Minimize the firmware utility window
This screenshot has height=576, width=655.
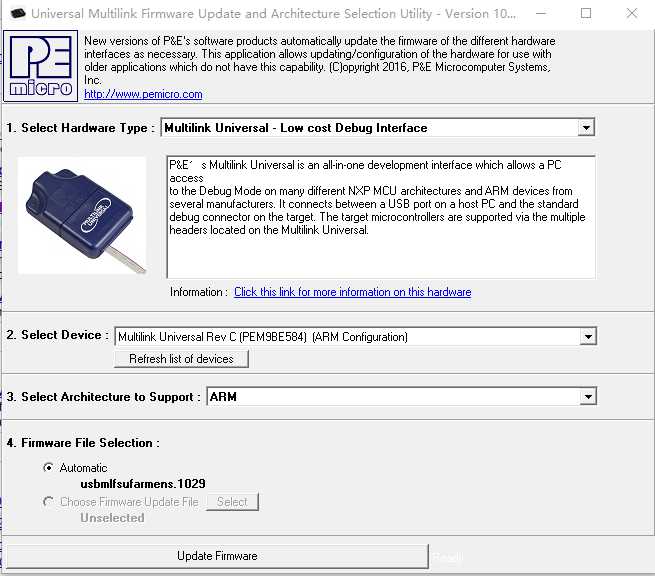tap(541, 13)
